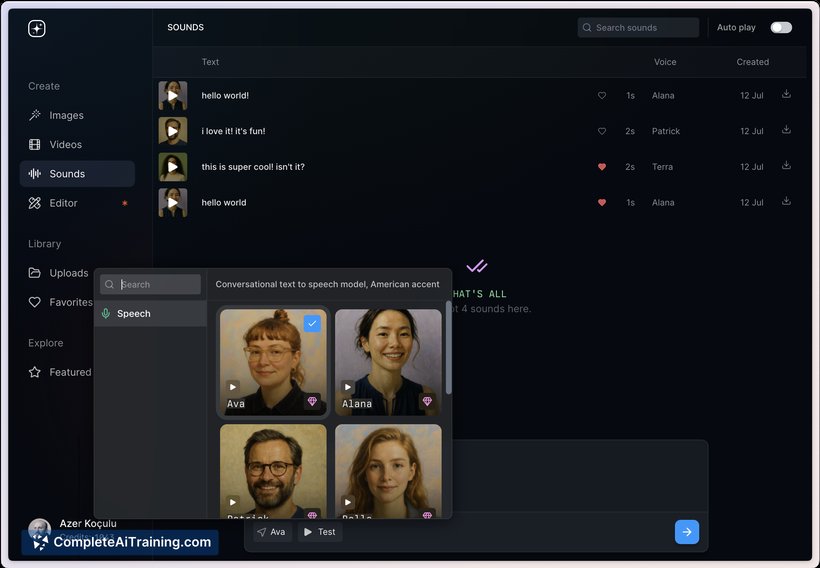This screenshot has width=820, height=568.
Task: Click the Search sounds field
Action: [x=638, y=28]
